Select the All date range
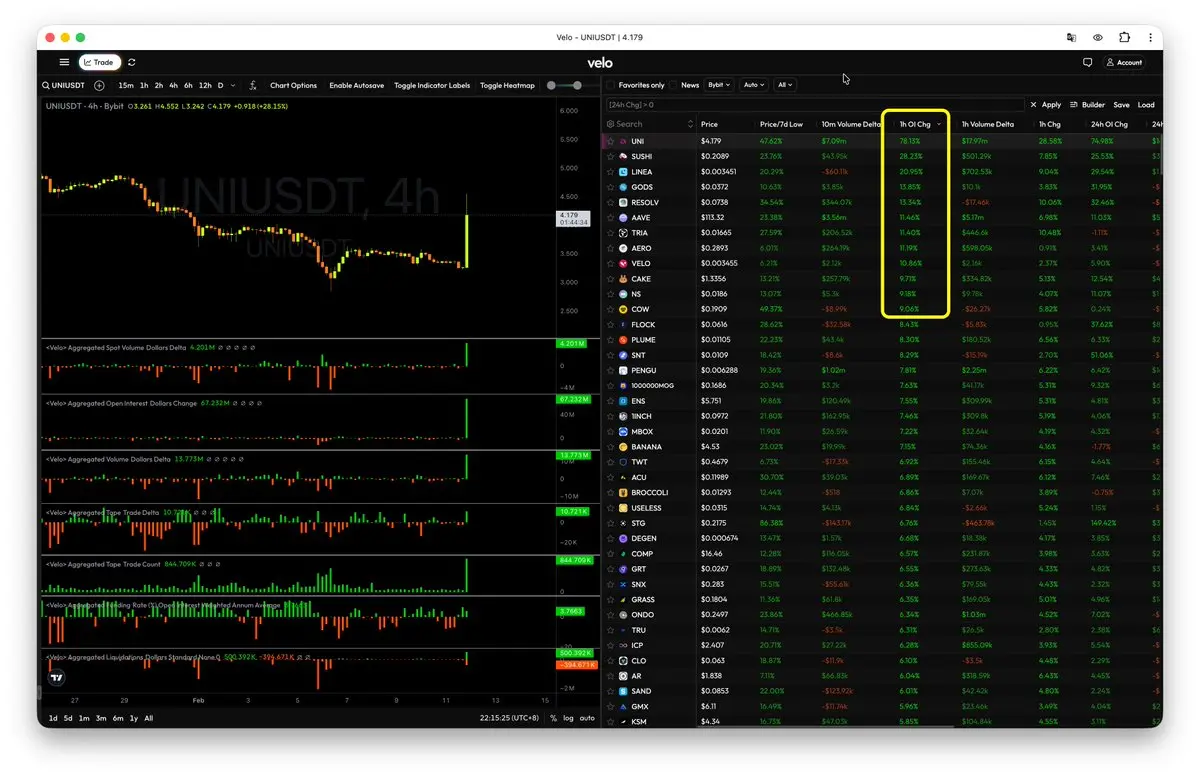 [x=149, y=718]
